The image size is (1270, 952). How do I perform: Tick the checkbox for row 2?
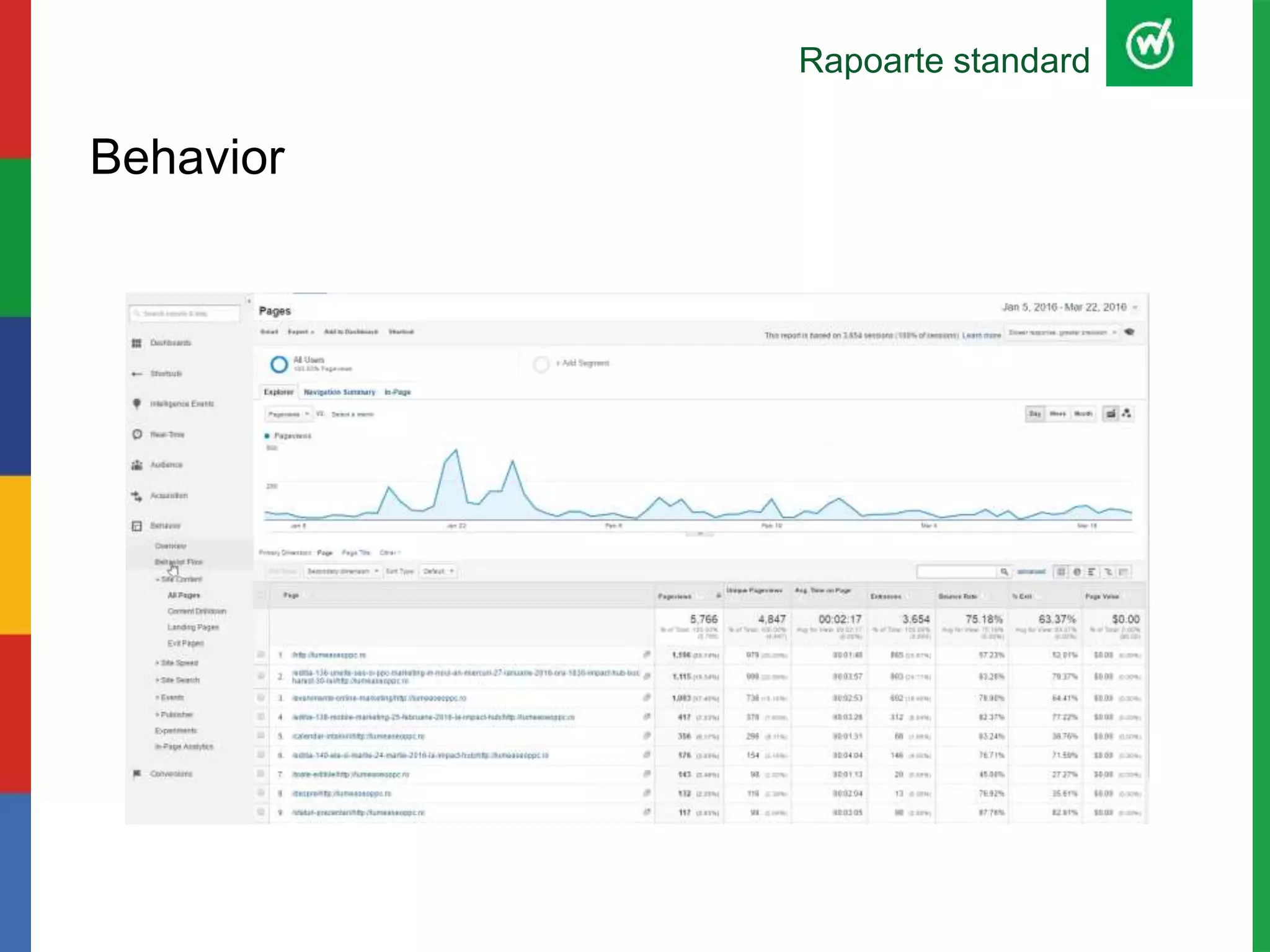pos(261,676)
